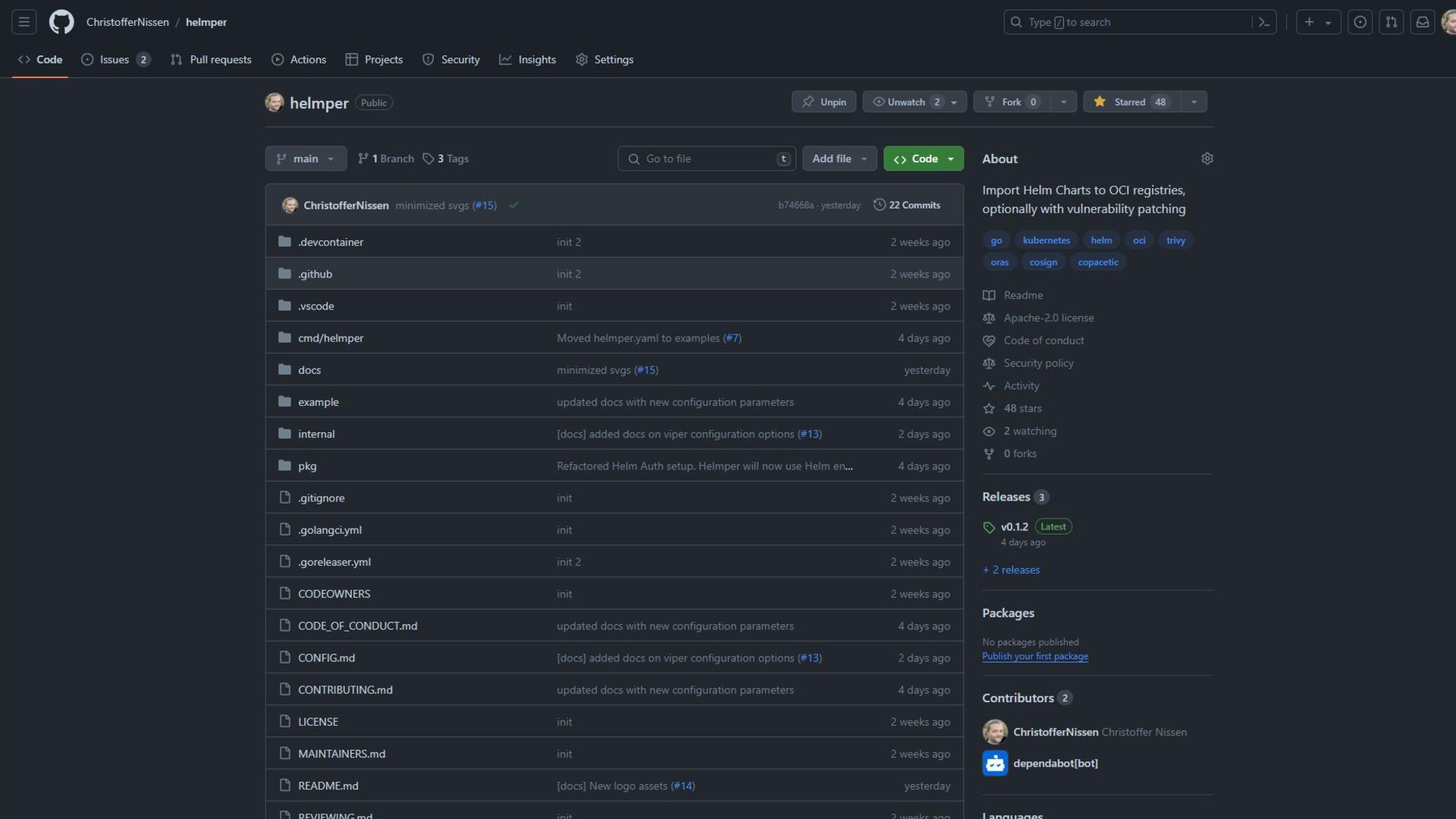
Task: Open the pull requests header icon
Action: (x=1391, y=22)
